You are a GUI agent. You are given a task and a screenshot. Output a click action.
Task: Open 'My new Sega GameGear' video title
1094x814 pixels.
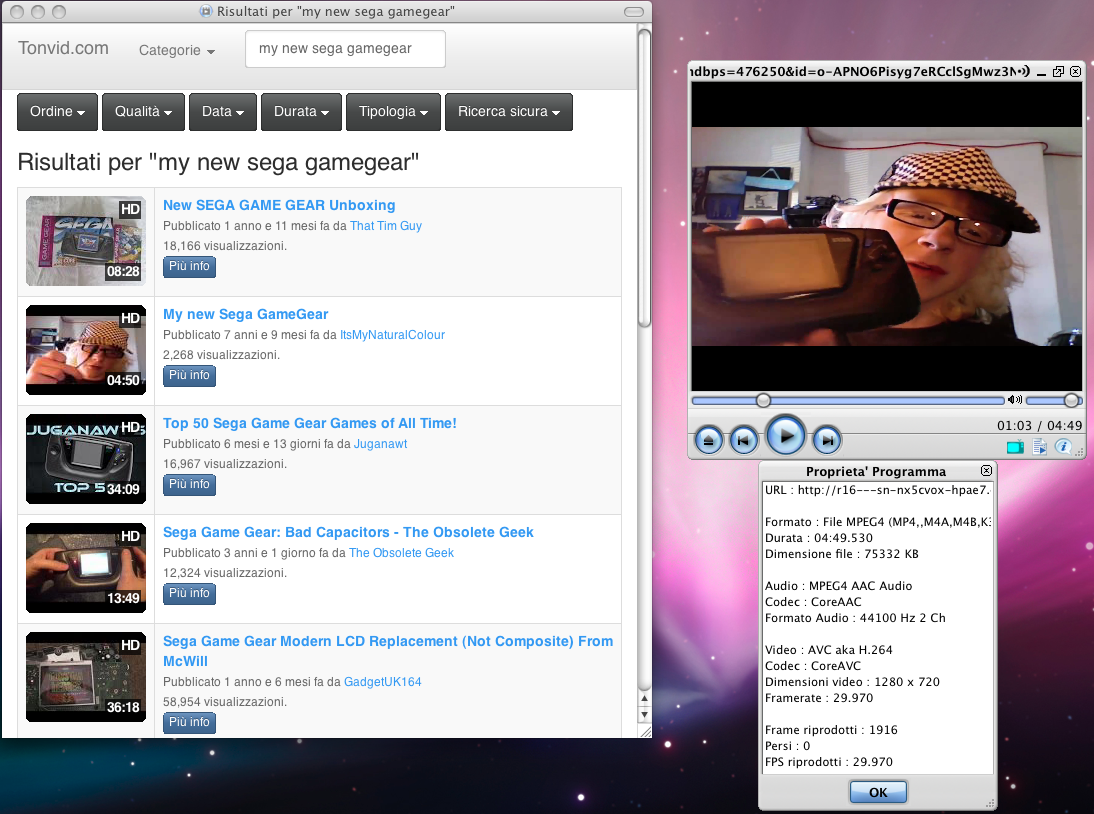(246, 314)
